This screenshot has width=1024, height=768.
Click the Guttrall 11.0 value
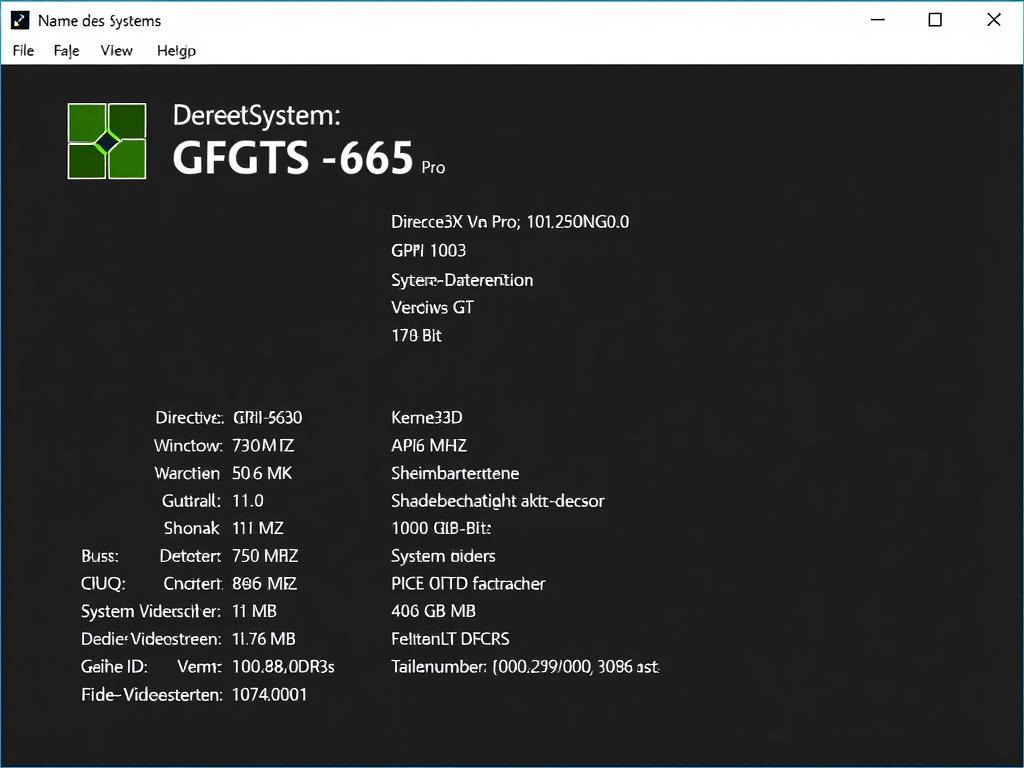tap(248, 501)
